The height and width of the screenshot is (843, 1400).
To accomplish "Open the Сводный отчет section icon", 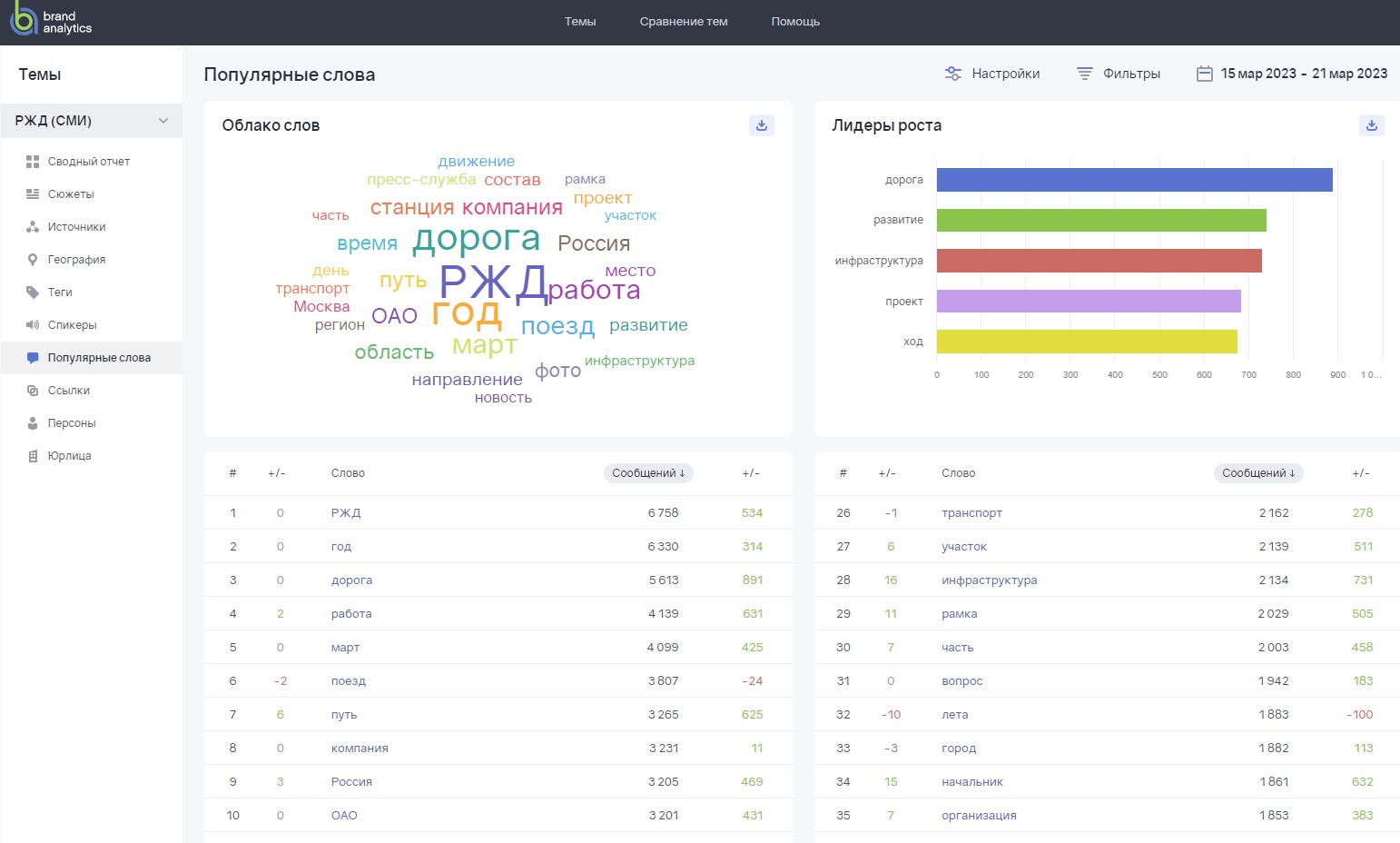I will [33, 161].
